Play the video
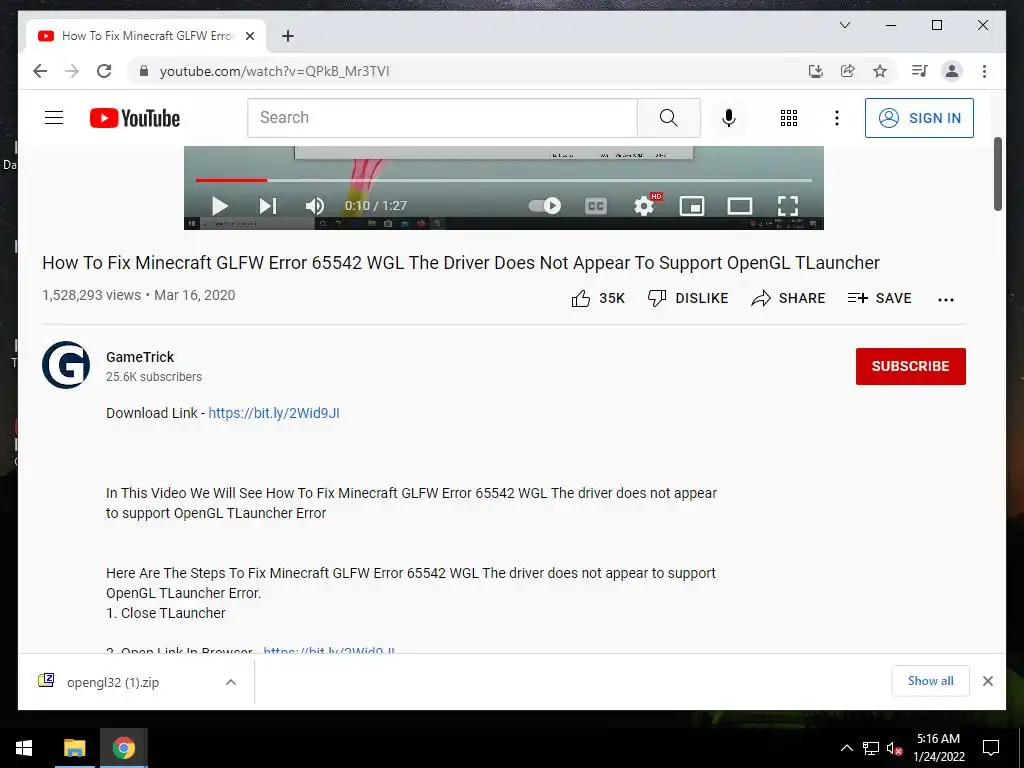The image size is (1024, 768). [219, 206]
